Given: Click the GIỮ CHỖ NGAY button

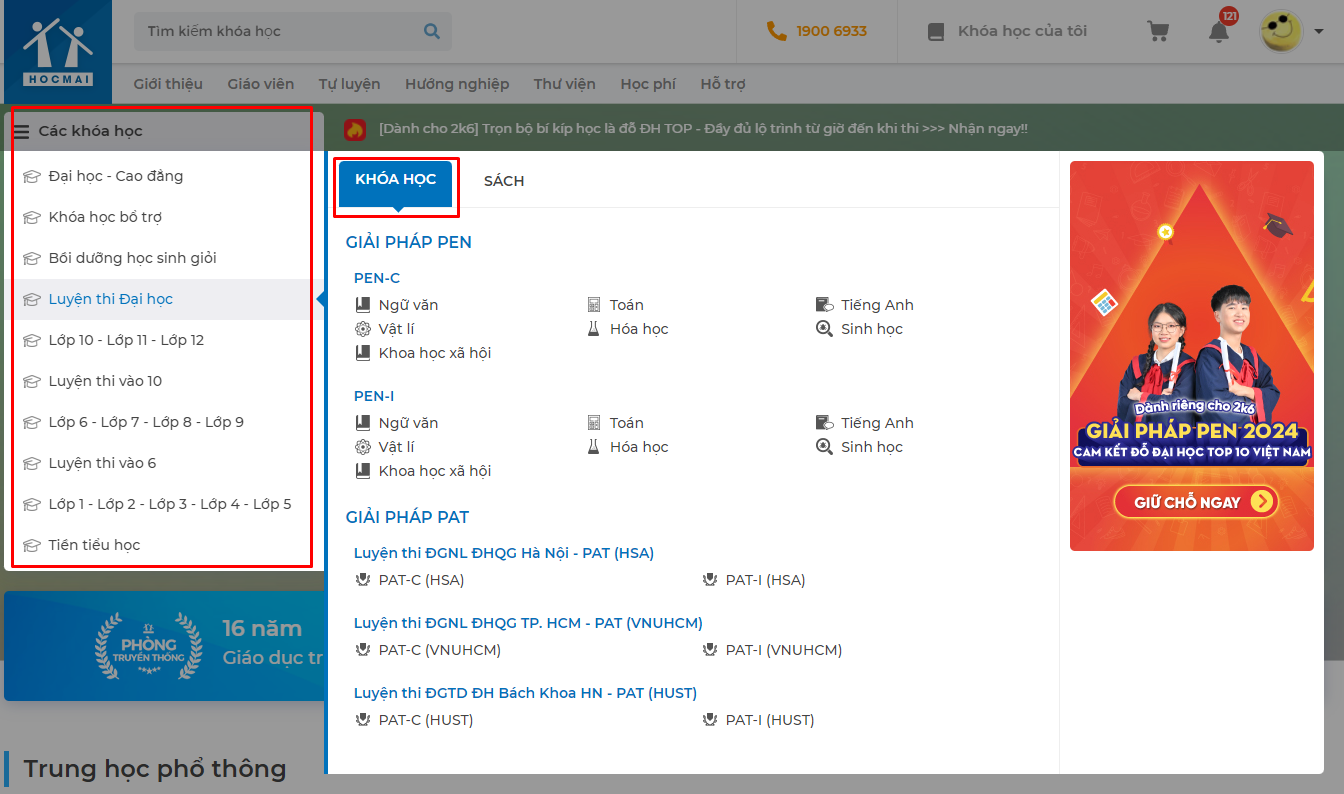Looking at the screenshot, I should coord(1196,502).
